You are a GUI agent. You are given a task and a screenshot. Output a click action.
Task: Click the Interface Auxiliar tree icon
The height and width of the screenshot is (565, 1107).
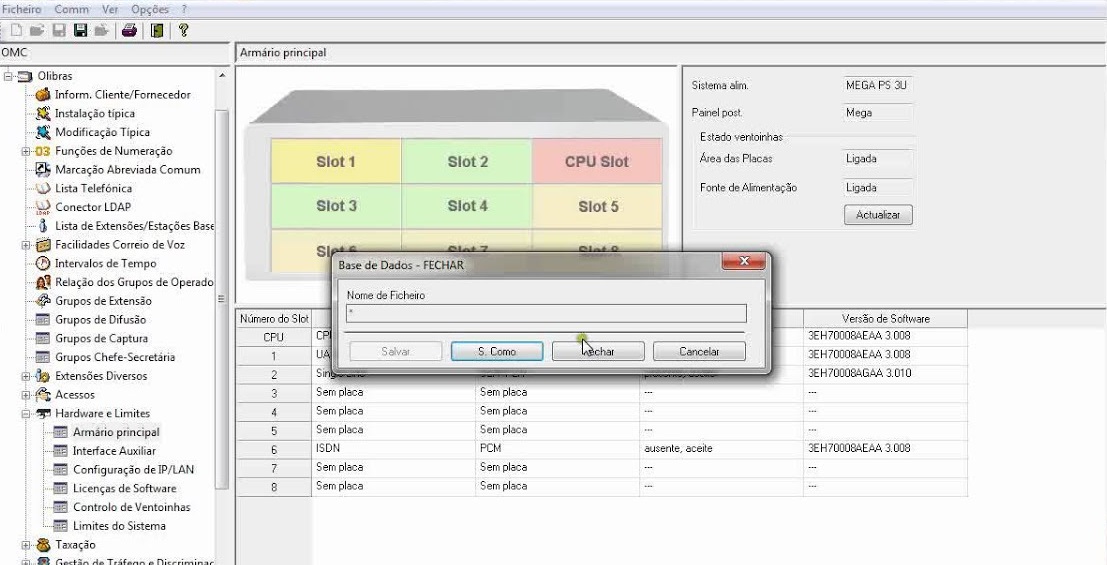coord(61,451)
